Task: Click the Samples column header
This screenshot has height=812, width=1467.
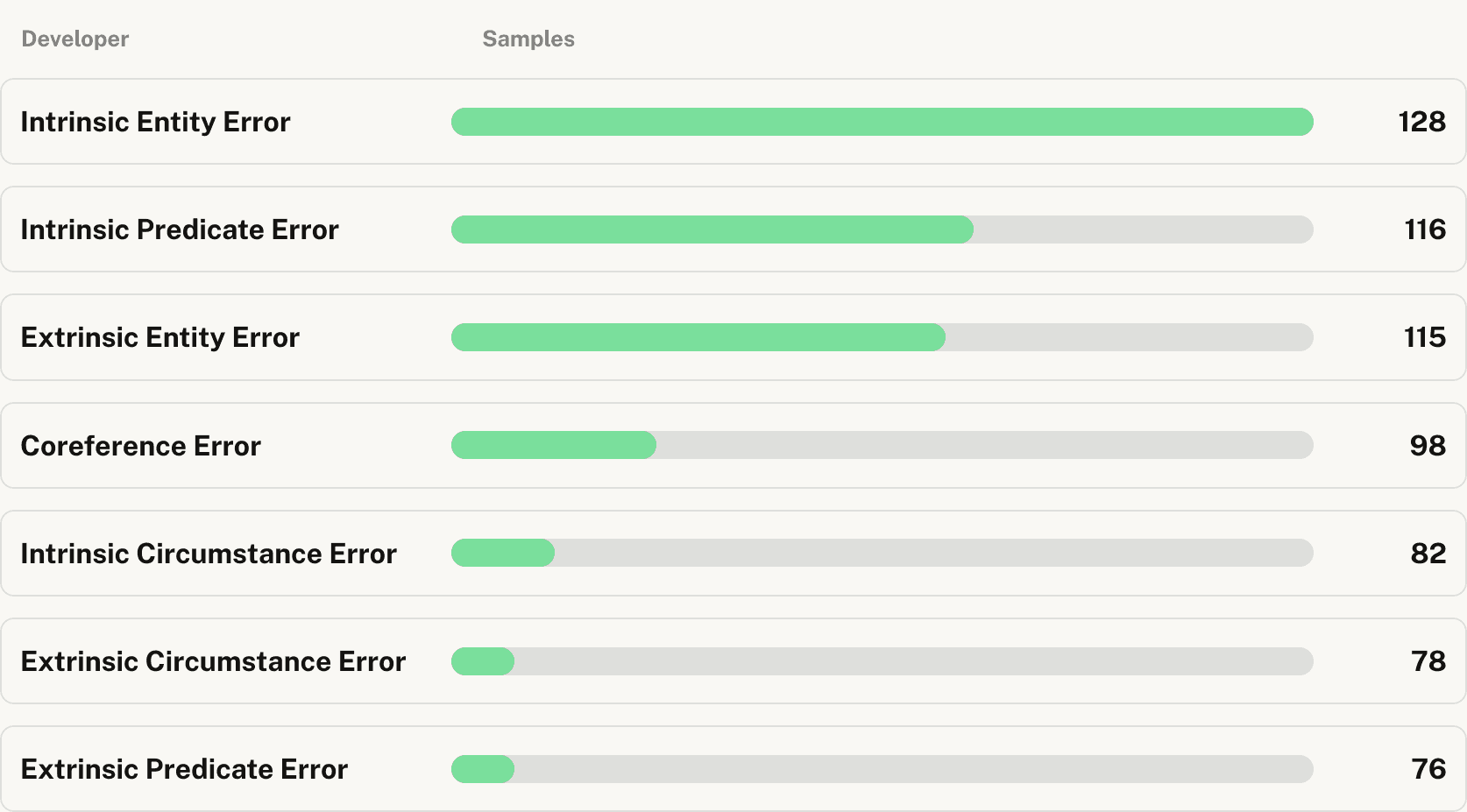Action: click(x=528, y=39)
